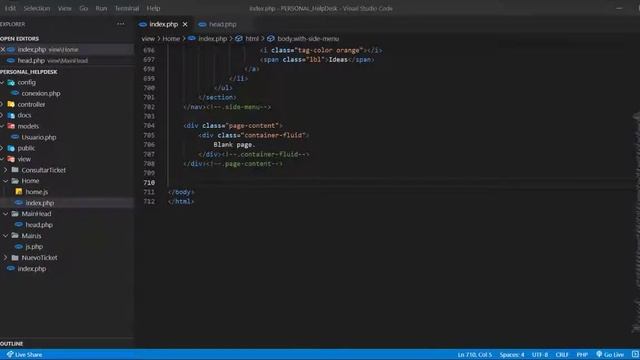Image resolution: width=640 pixels, height=360 pixels.
Task: Click the Usuario.php PHP file icon
Action: coord(15,138)
